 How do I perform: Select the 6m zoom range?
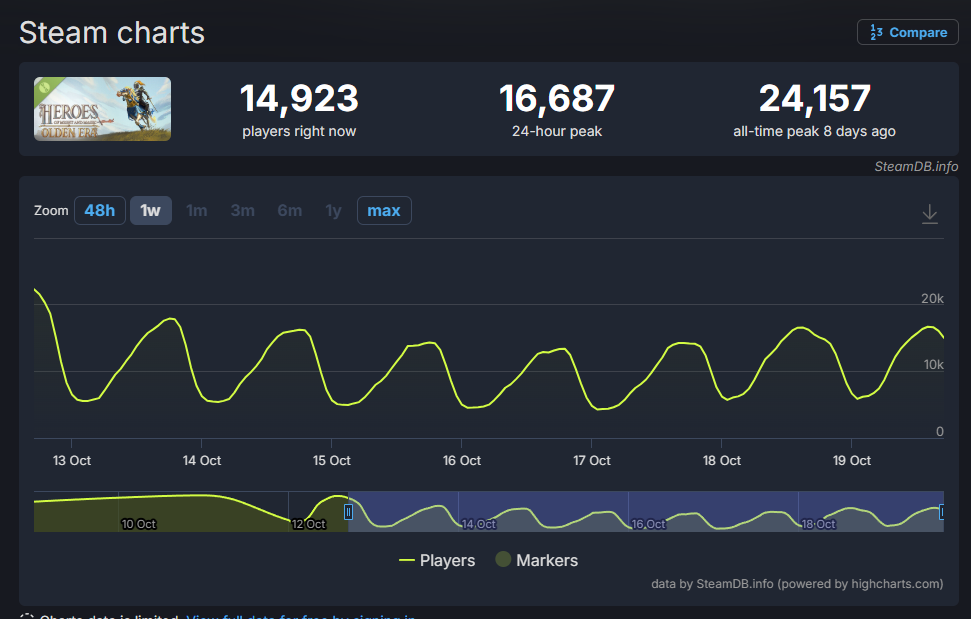pos(290,210)
